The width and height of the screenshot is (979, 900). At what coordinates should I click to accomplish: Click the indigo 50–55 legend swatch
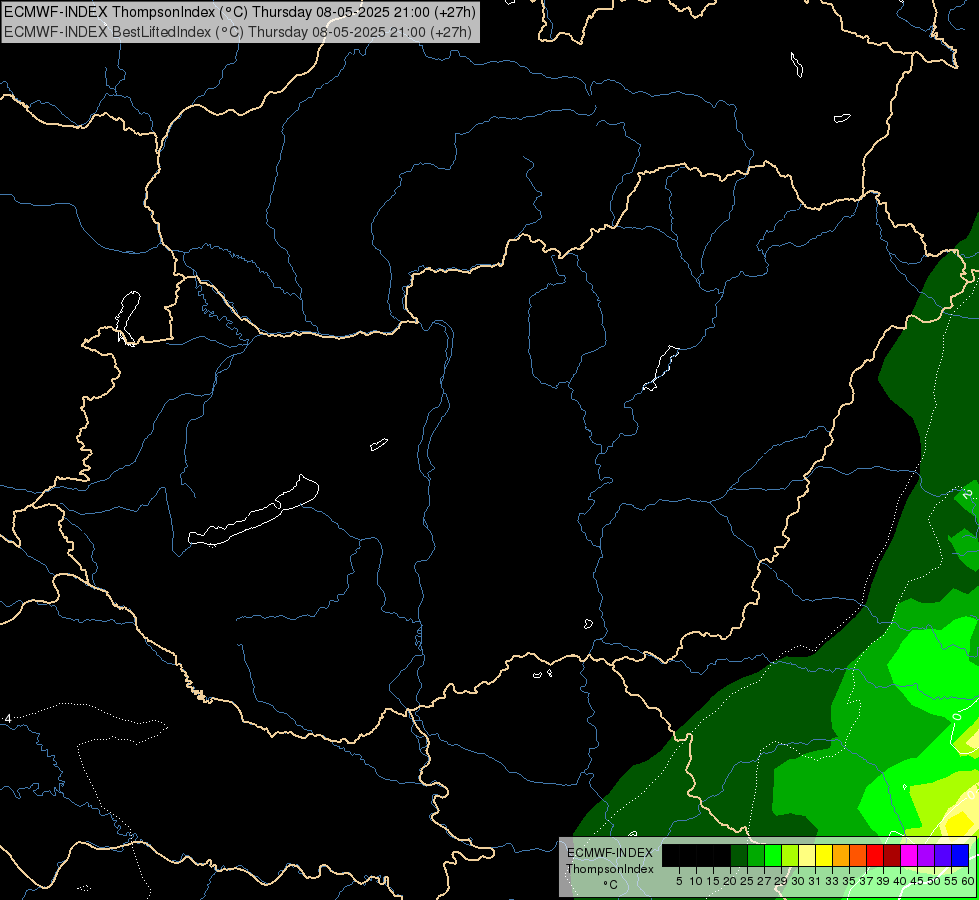click(x=943, y=855)
